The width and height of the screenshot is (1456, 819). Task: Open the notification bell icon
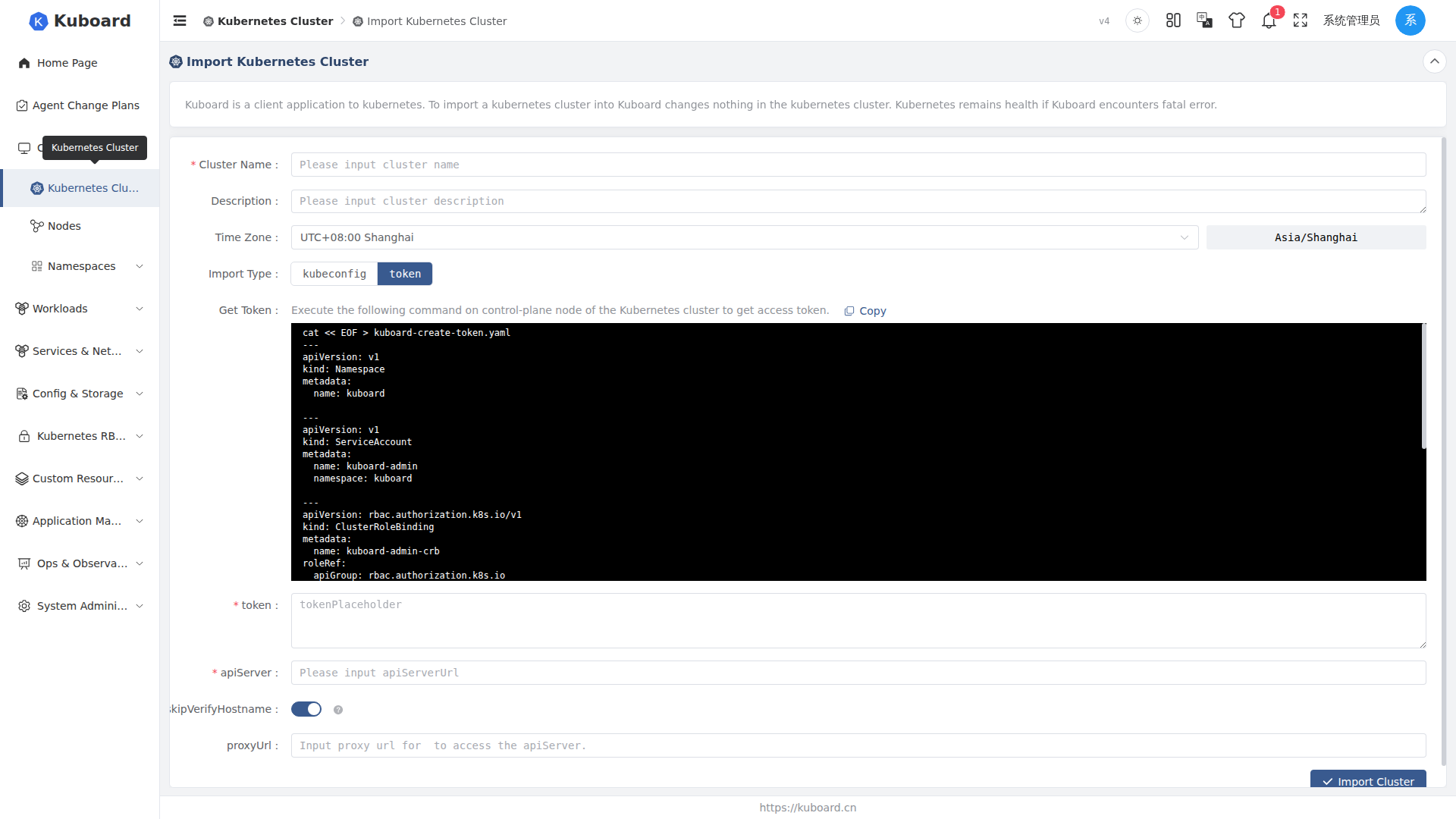[1269, 20]
